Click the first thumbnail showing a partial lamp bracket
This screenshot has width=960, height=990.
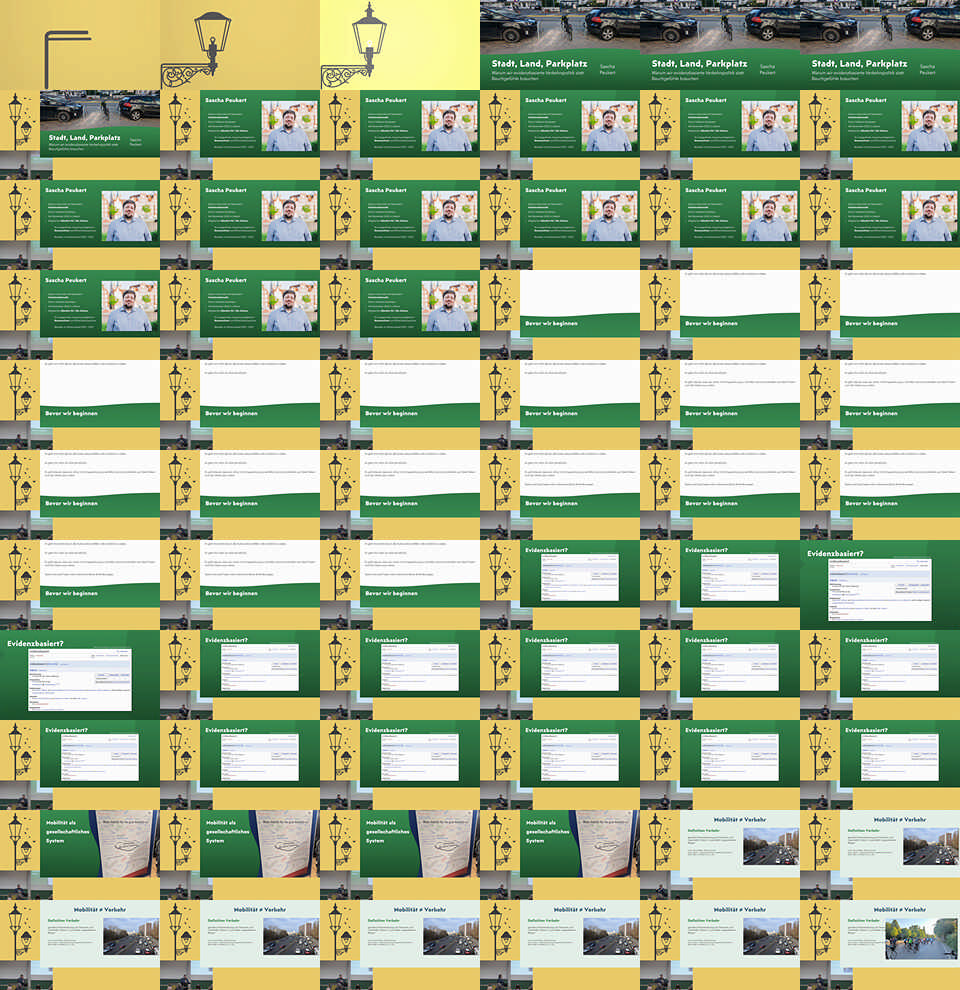pyautogui.click(x=80, y=45)
